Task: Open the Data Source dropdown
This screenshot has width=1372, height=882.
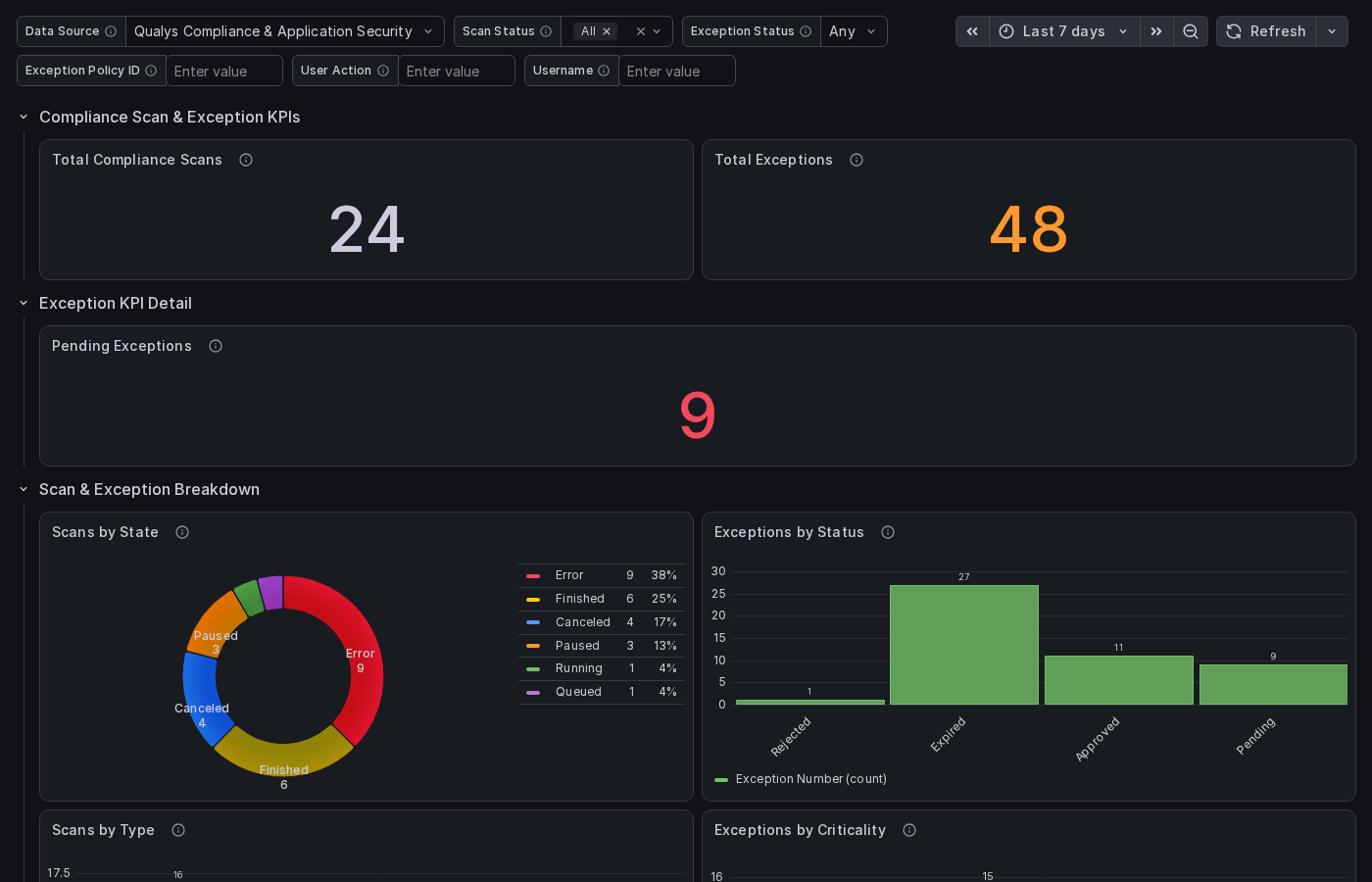Action: [x=285, y=31]
